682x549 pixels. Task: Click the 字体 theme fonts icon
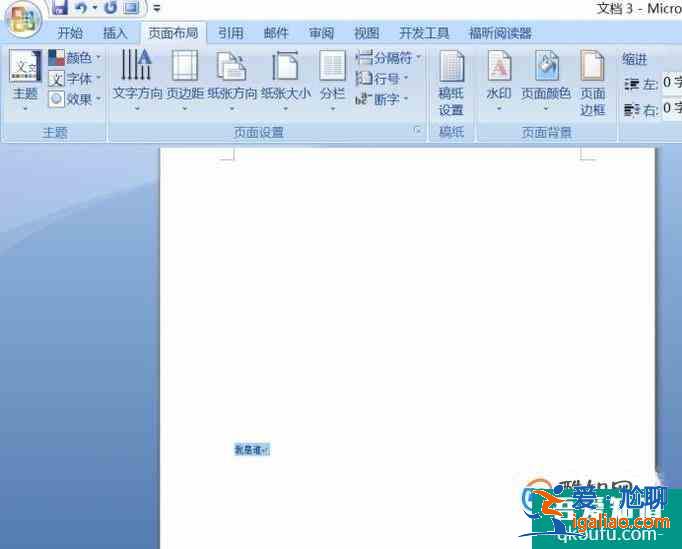(56, 79)
